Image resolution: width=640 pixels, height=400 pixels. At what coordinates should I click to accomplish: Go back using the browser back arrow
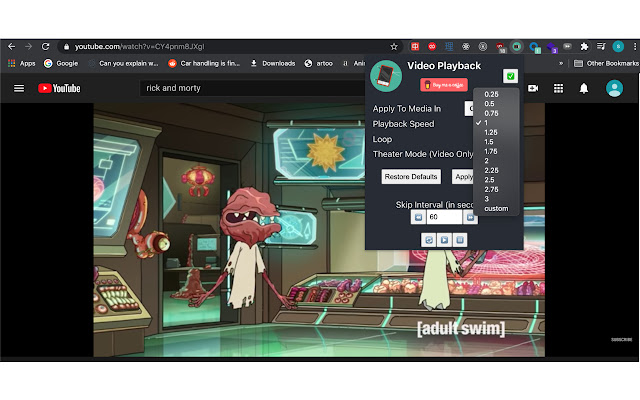(11, 47)
